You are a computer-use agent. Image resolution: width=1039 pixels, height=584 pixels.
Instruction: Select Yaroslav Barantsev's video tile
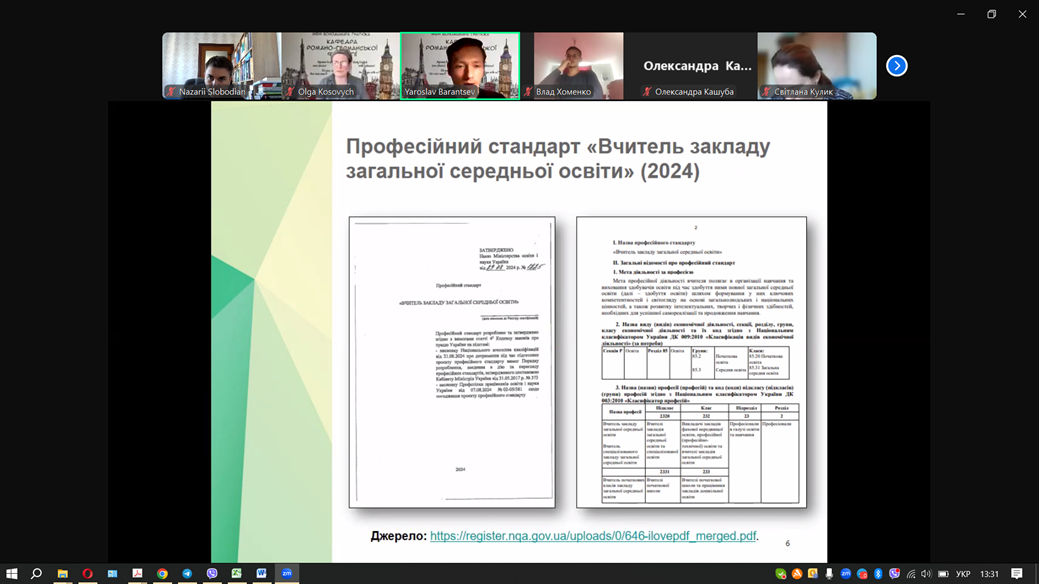point(460,66)
